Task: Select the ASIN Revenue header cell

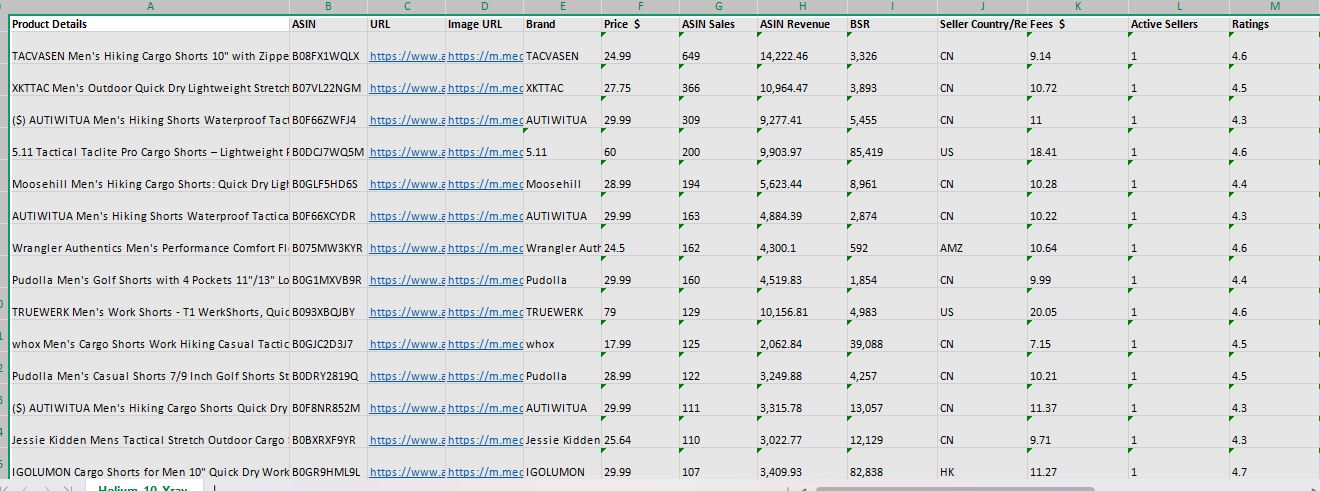Action: tap(802, 23)
